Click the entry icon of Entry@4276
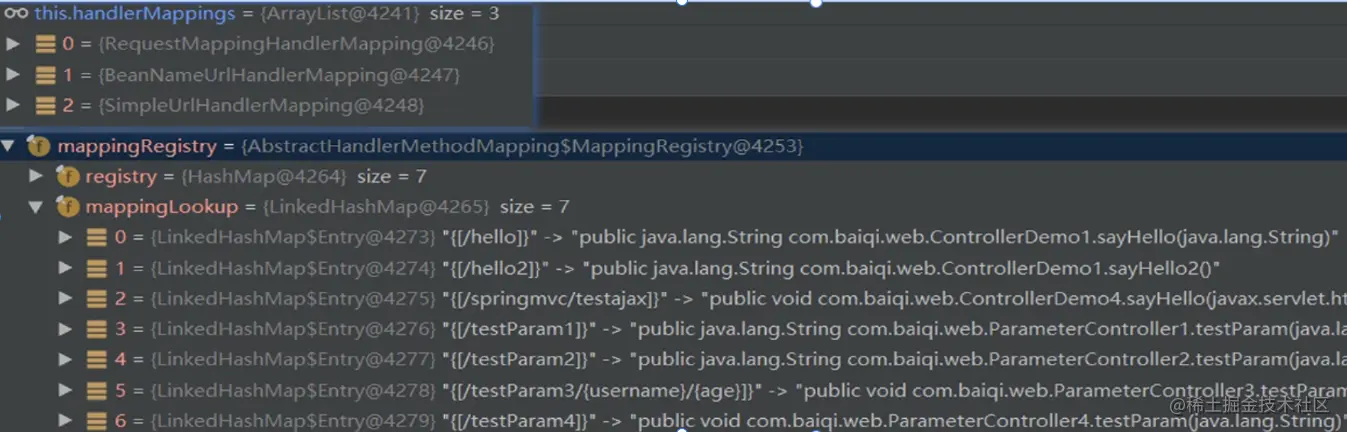The image size is (1347, 432). pos(97,329)
